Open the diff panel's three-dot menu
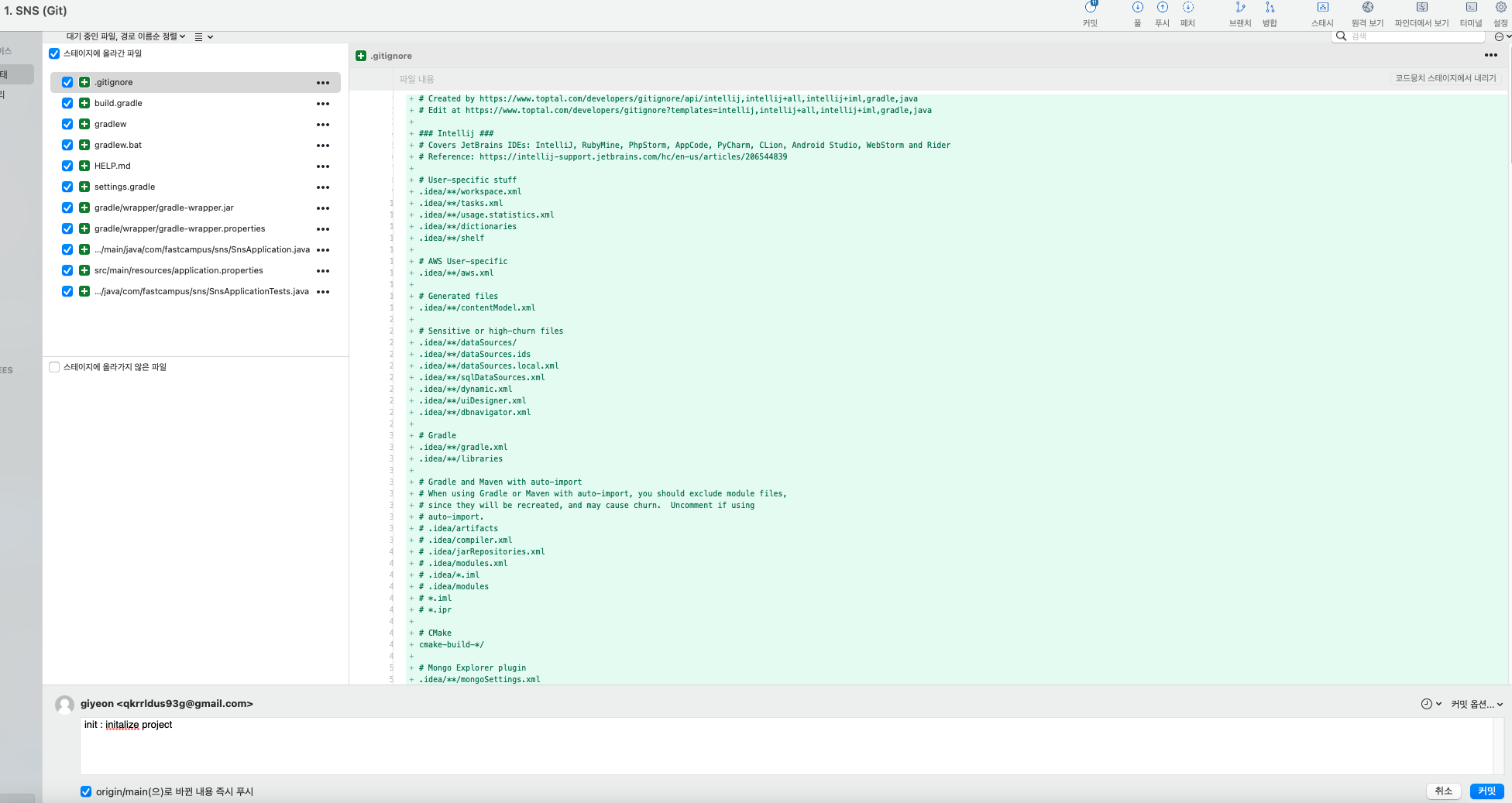This screenshot has width=1512, height=803. (x=1491, y=55)
